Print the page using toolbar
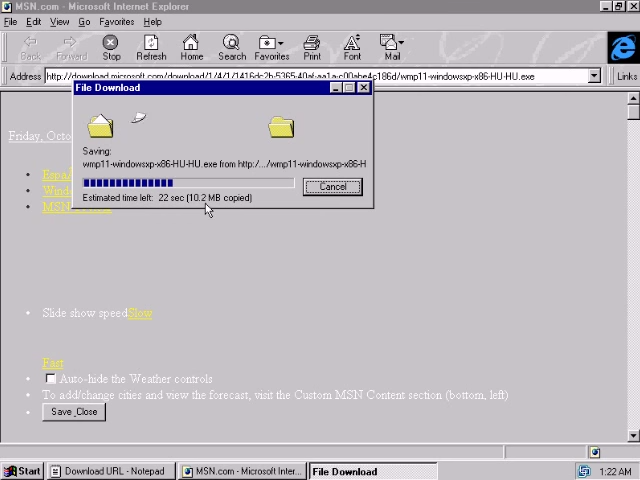640x480 pixels. [x=312, y=48]
